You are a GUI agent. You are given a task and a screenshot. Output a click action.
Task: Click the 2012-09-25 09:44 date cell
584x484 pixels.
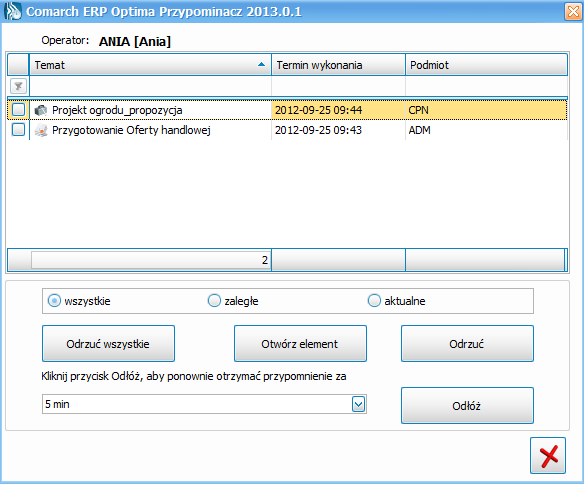tap(339, 110)
